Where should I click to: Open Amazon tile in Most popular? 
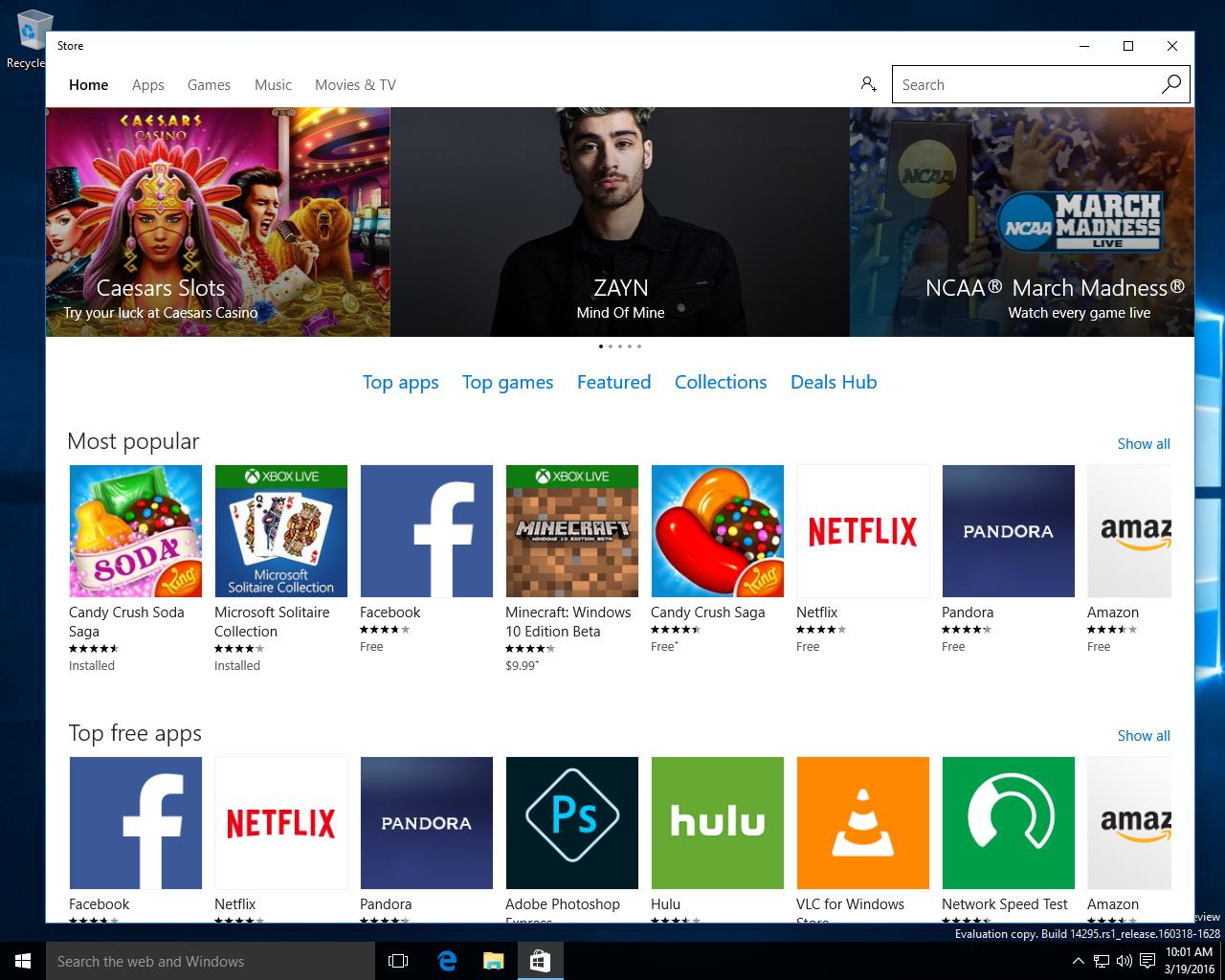click(x=1129, y=531)
